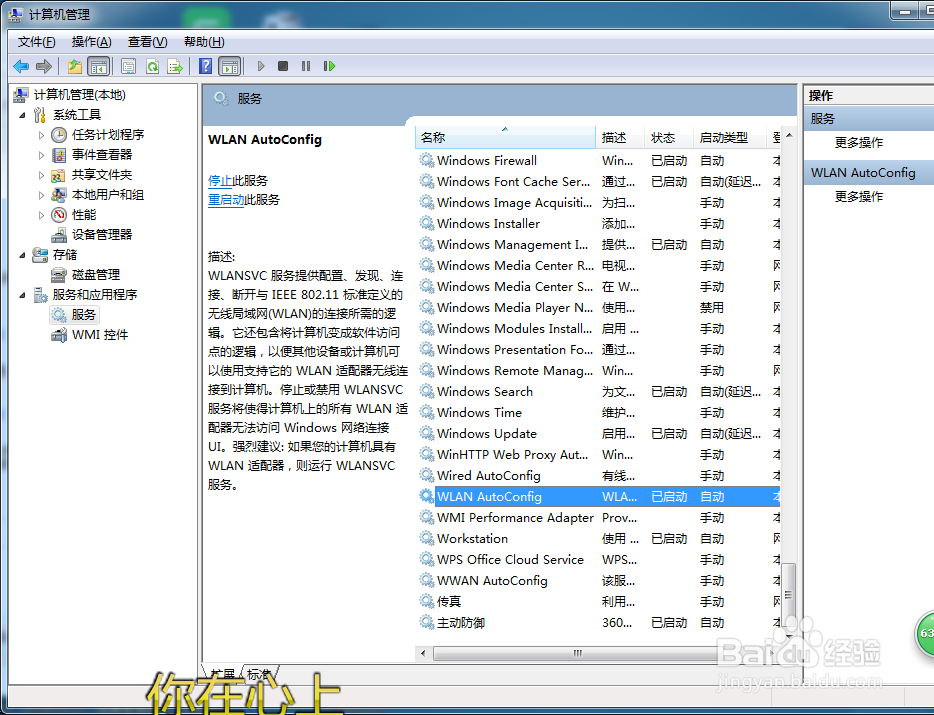
Task: Select 设备管理器 in the tree
Action: point(102,235)
